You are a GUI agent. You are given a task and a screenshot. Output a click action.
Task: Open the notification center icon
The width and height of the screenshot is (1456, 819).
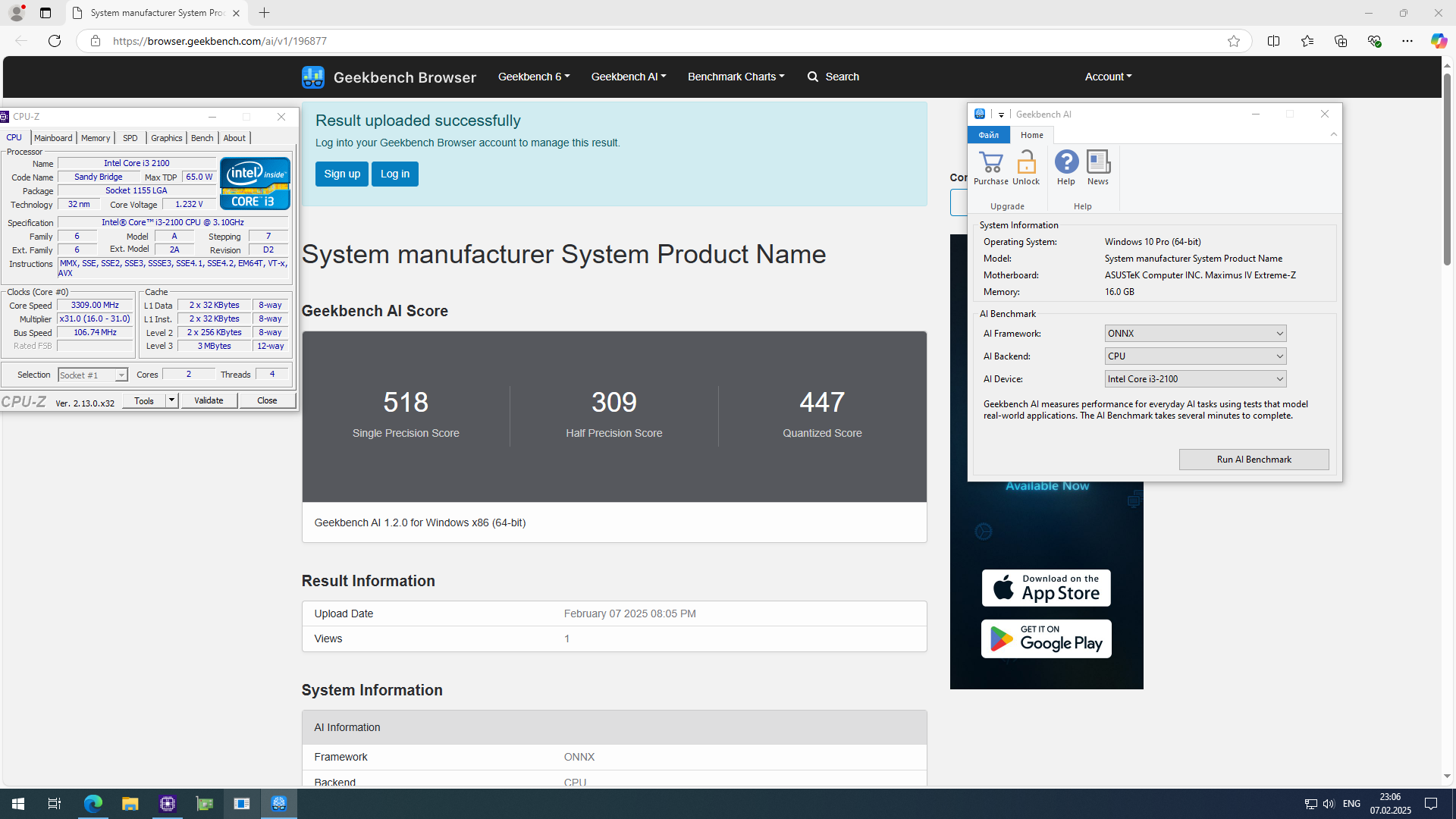tap(1431, 804)
